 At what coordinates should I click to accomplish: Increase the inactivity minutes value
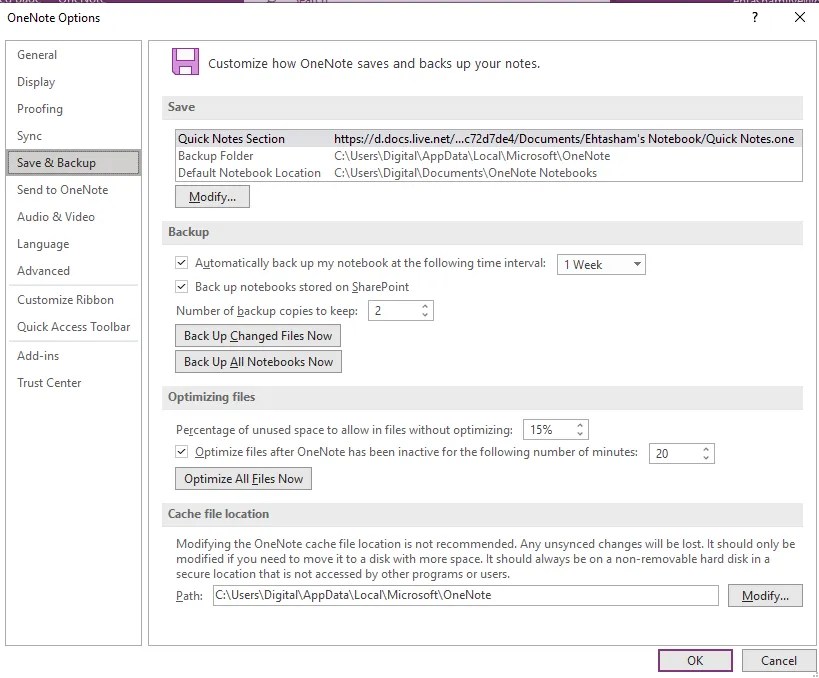click(707, 448)
